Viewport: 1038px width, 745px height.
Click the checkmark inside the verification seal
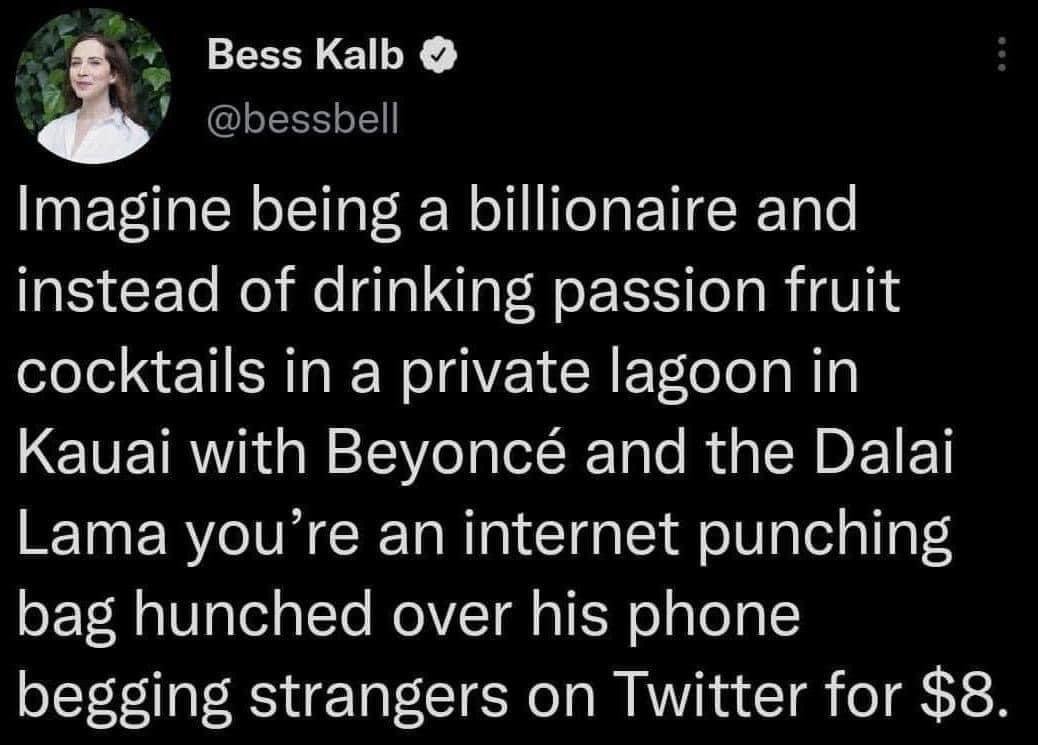pos(436,57)
